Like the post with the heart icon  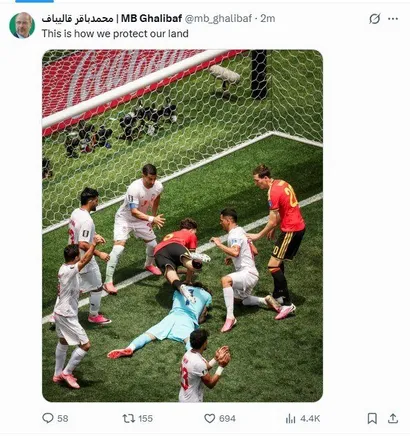[x=209, y=418]
